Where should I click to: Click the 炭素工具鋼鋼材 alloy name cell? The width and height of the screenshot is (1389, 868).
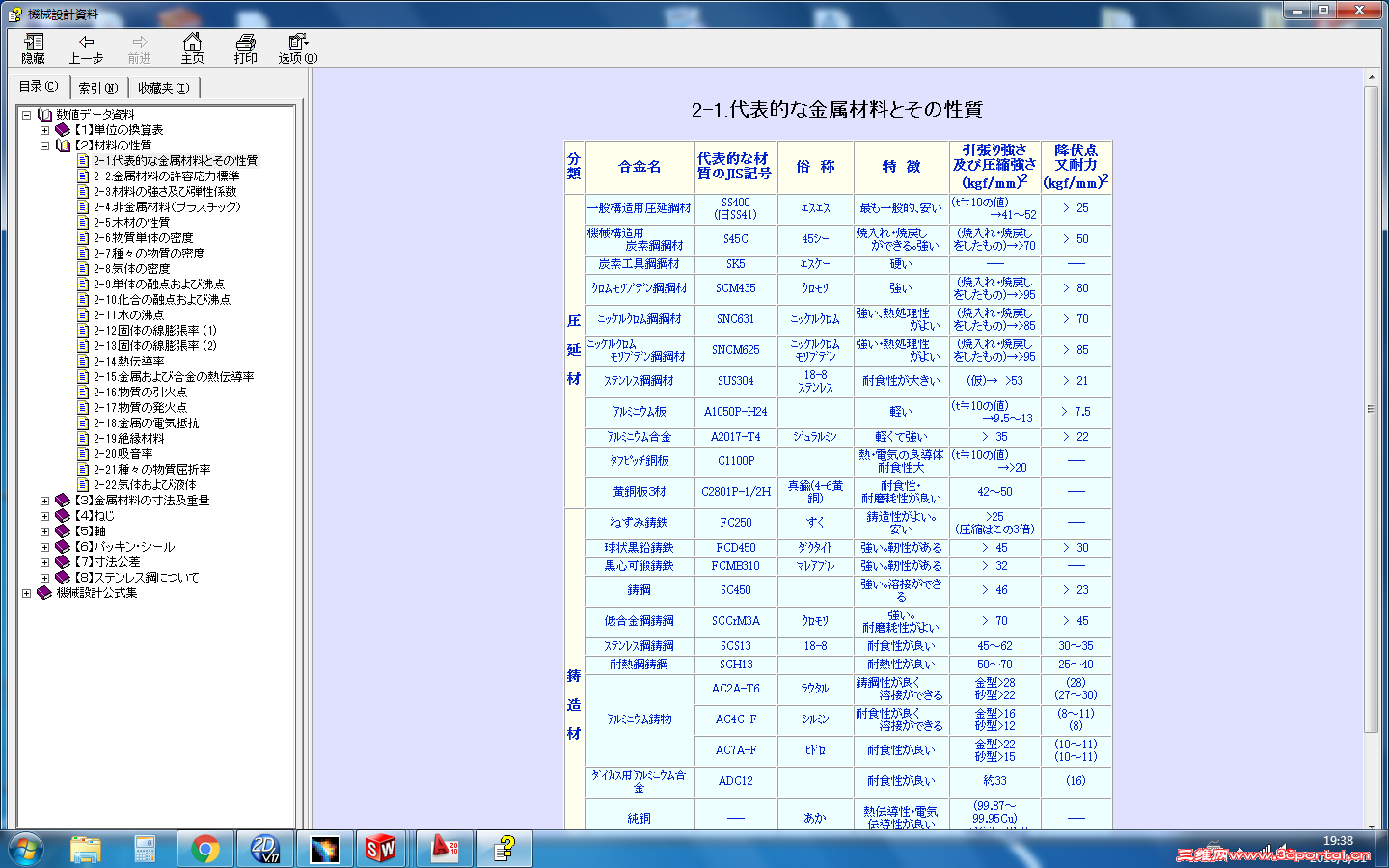(x=640, y=264)
